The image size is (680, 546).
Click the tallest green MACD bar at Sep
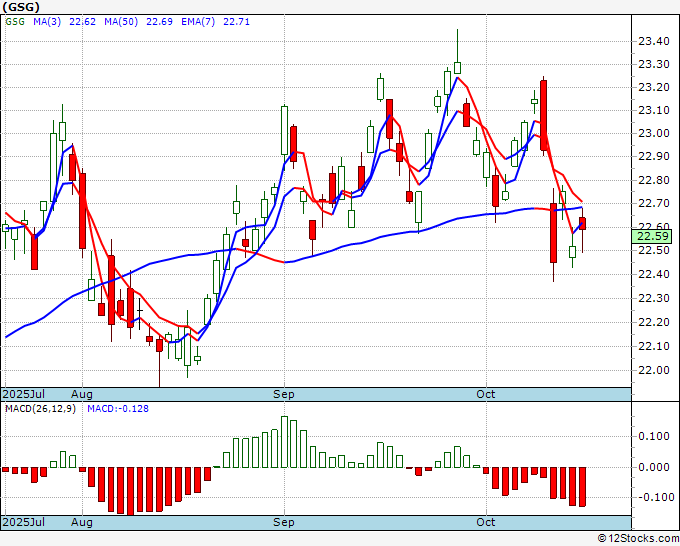284,442
